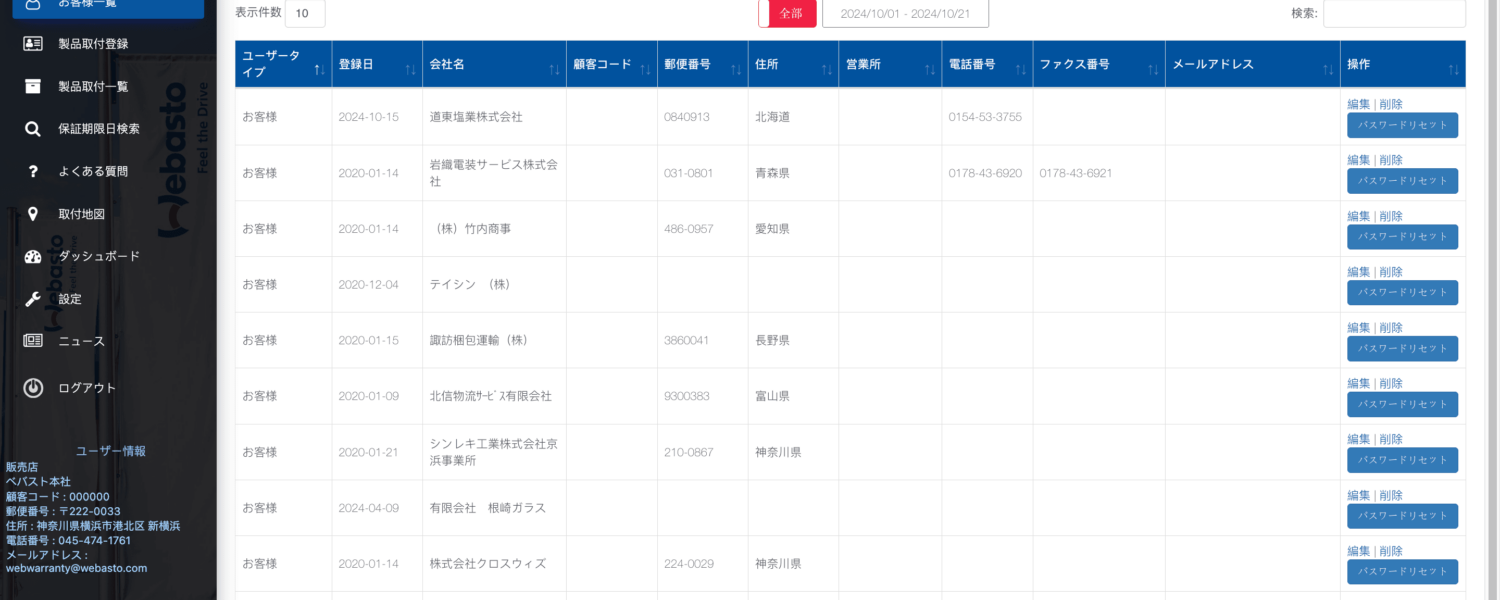This screenshot has height=600, width=1500.
Task: Reset password for シンレキ工業株式会社京浜事業所
Action: point(1402,461)
